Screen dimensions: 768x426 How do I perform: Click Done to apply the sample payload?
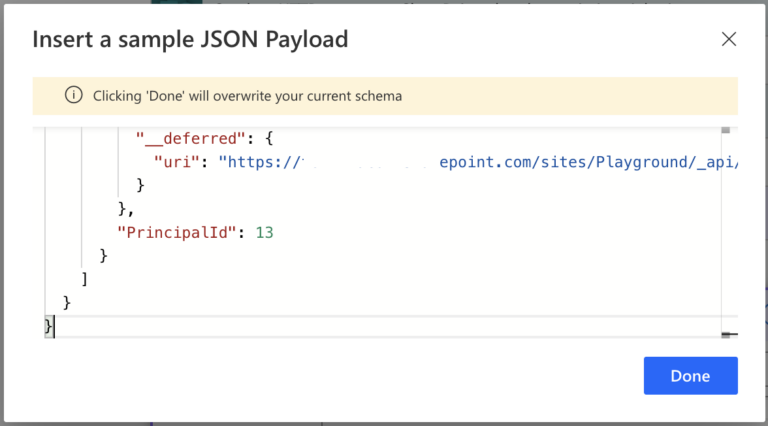691,376
